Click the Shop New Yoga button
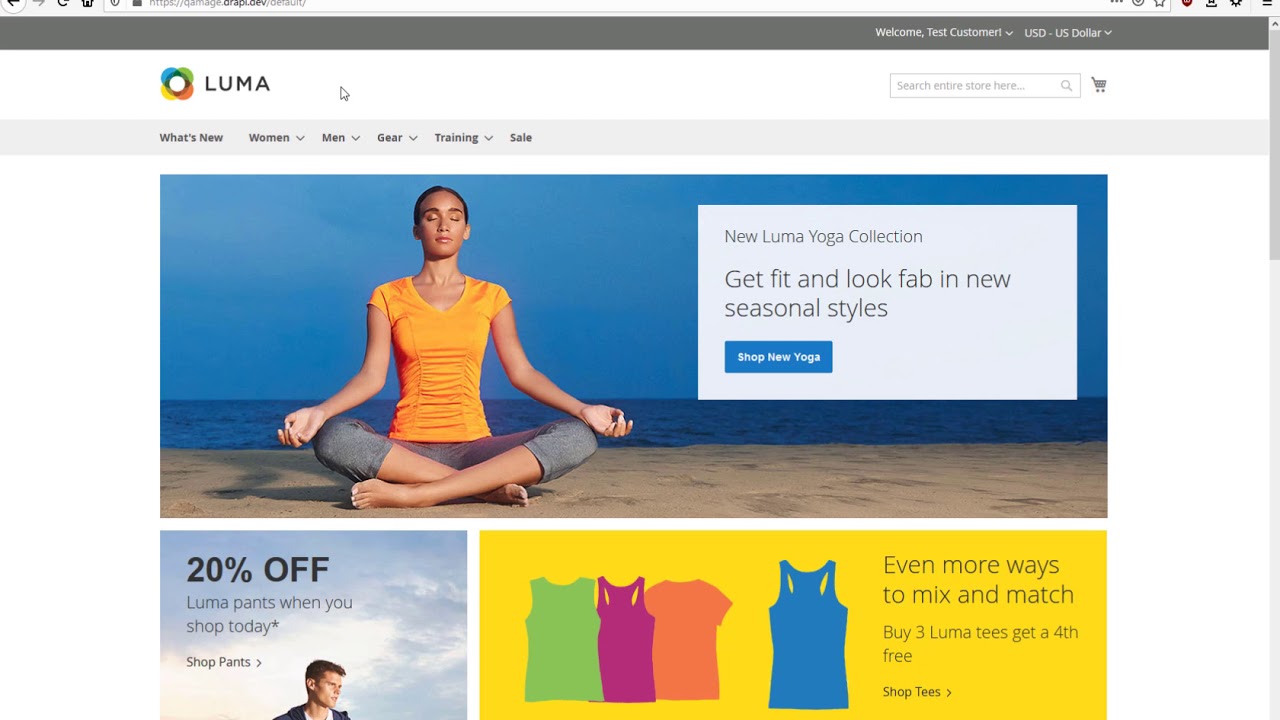Screen dimensions: 1280x720 click(778, 357)
